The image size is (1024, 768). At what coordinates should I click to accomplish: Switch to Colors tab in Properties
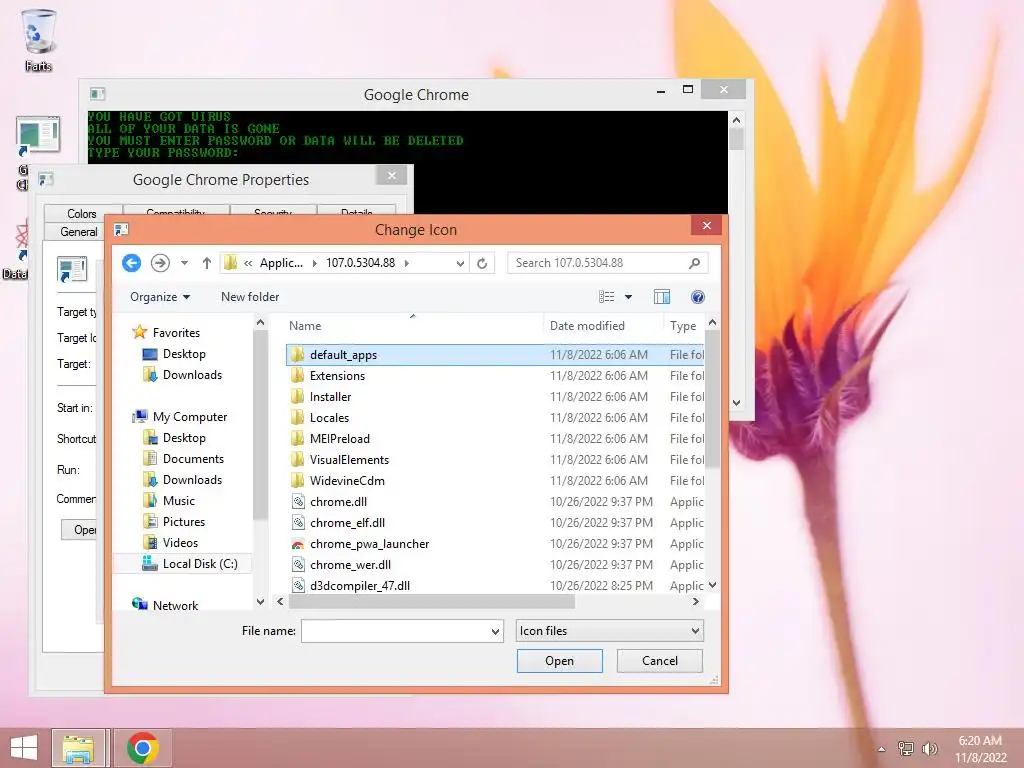click(x=82, y=214)
